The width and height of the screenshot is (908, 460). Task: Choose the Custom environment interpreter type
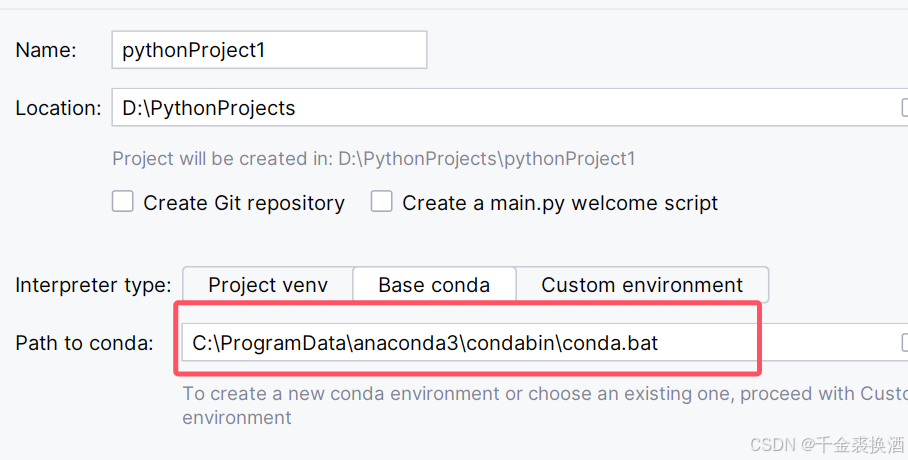[x=642, y=285]
